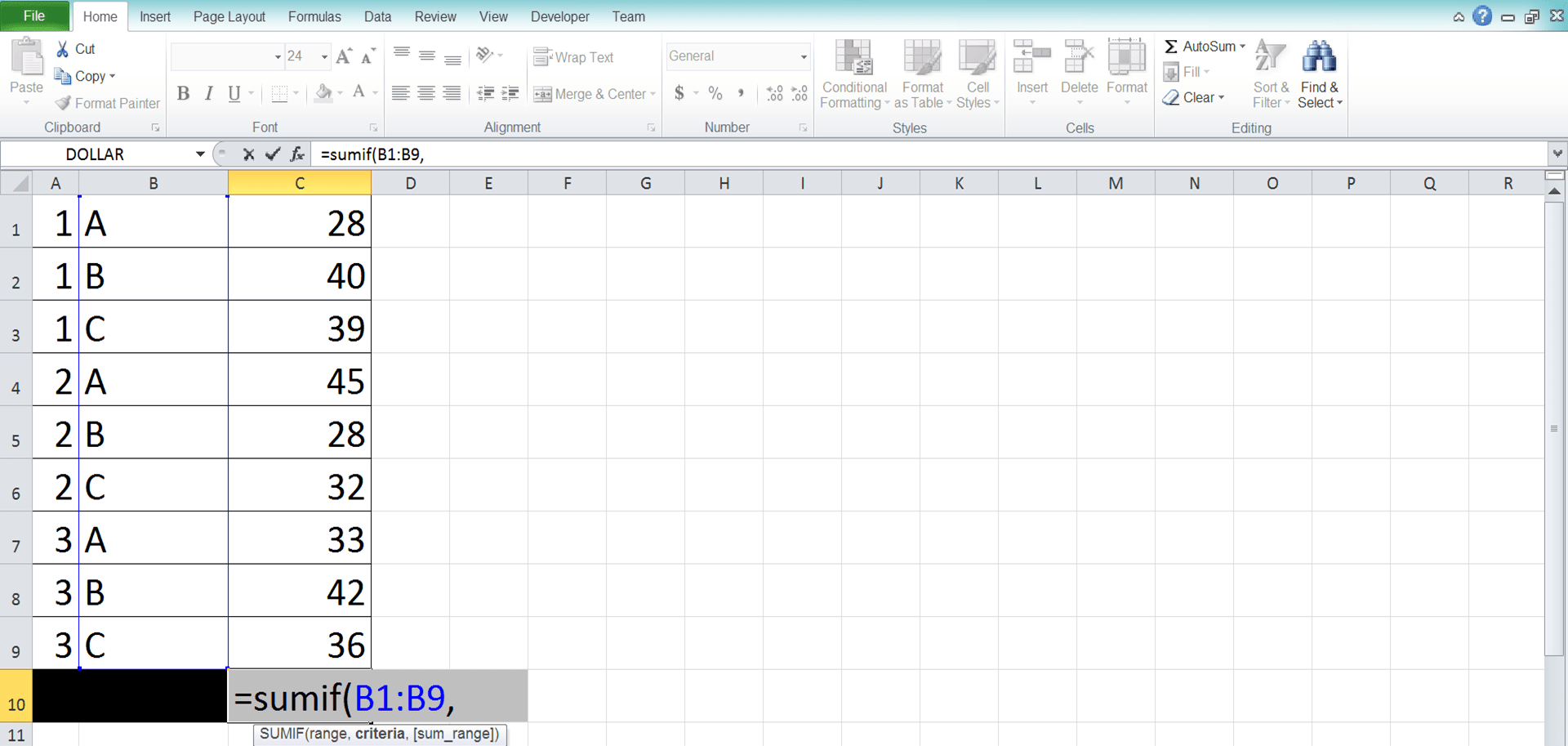The image size is (1568, 746).
Task: Switch to the Developer tab
Action: [560, 16]
